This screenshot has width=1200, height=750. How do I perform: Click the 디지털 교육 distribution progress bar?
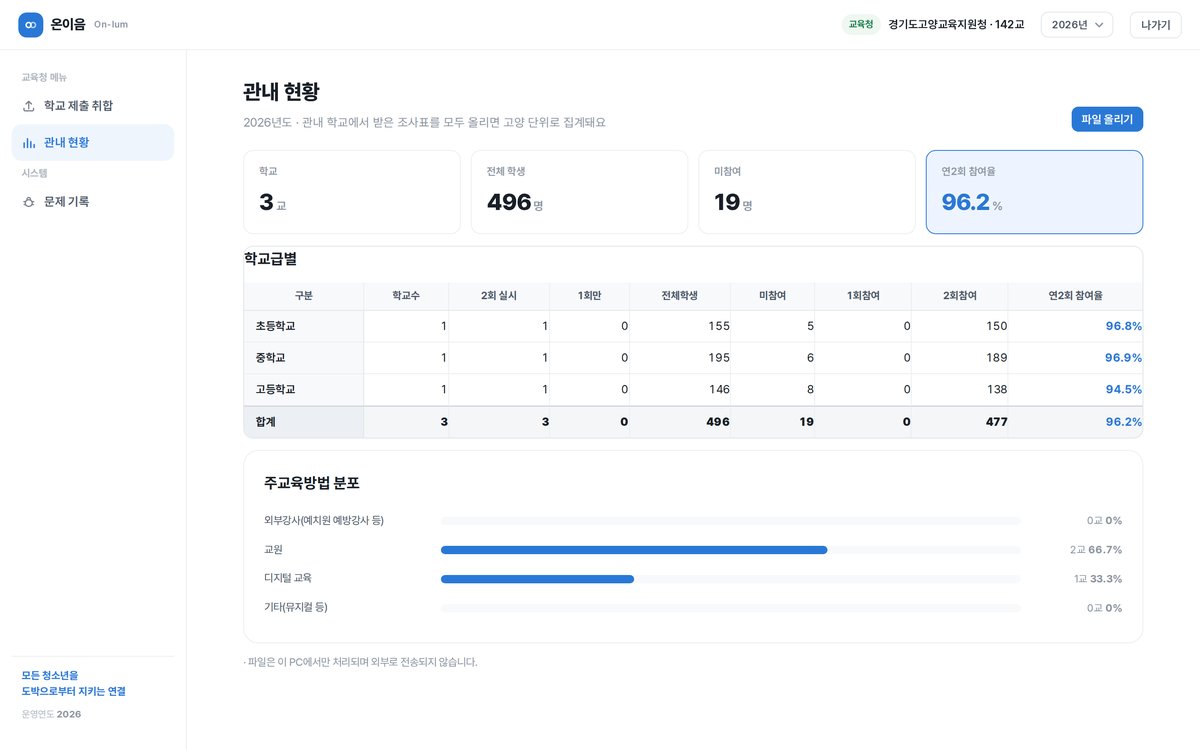(x=731, y=579)
